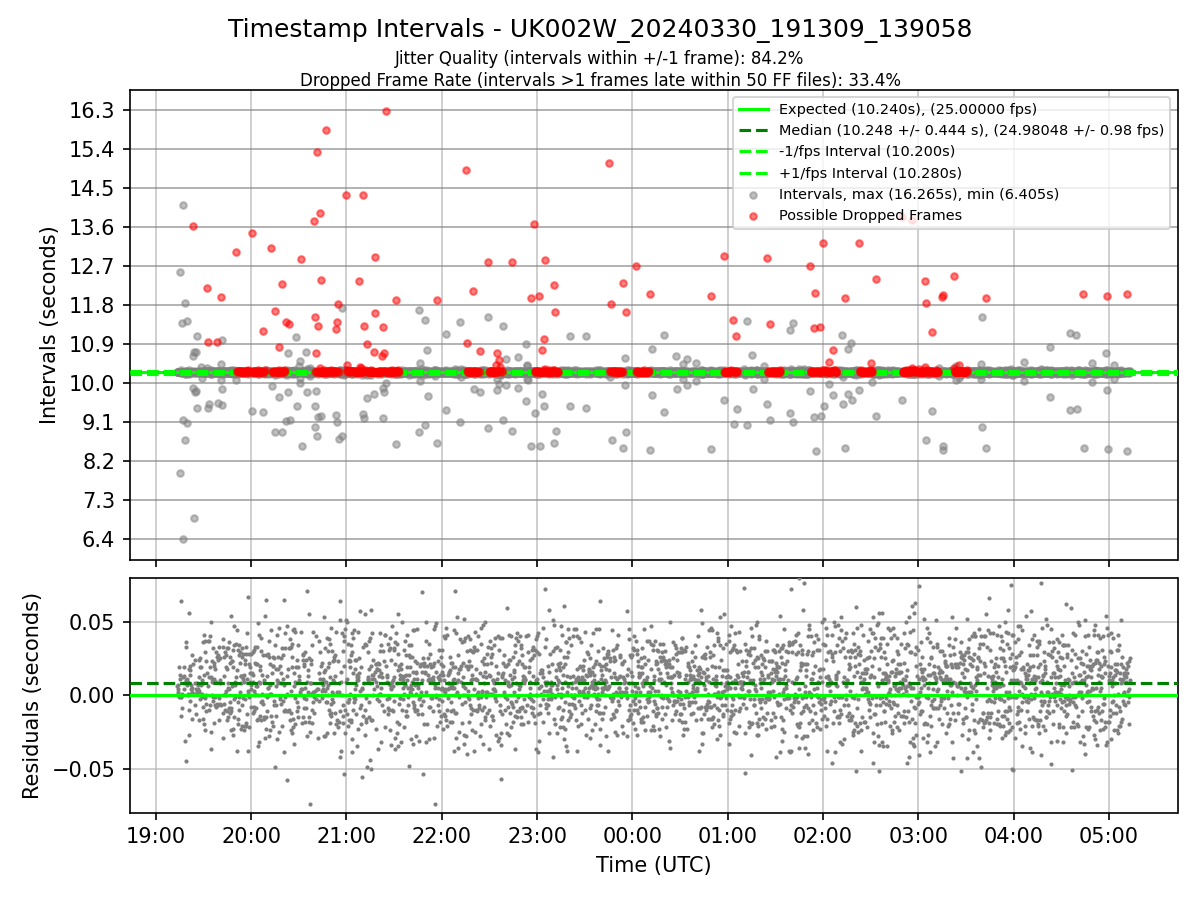1200x900 pixels.
Task: Click the Time (UTC) x-axis label
Action: tap(653, 865)
